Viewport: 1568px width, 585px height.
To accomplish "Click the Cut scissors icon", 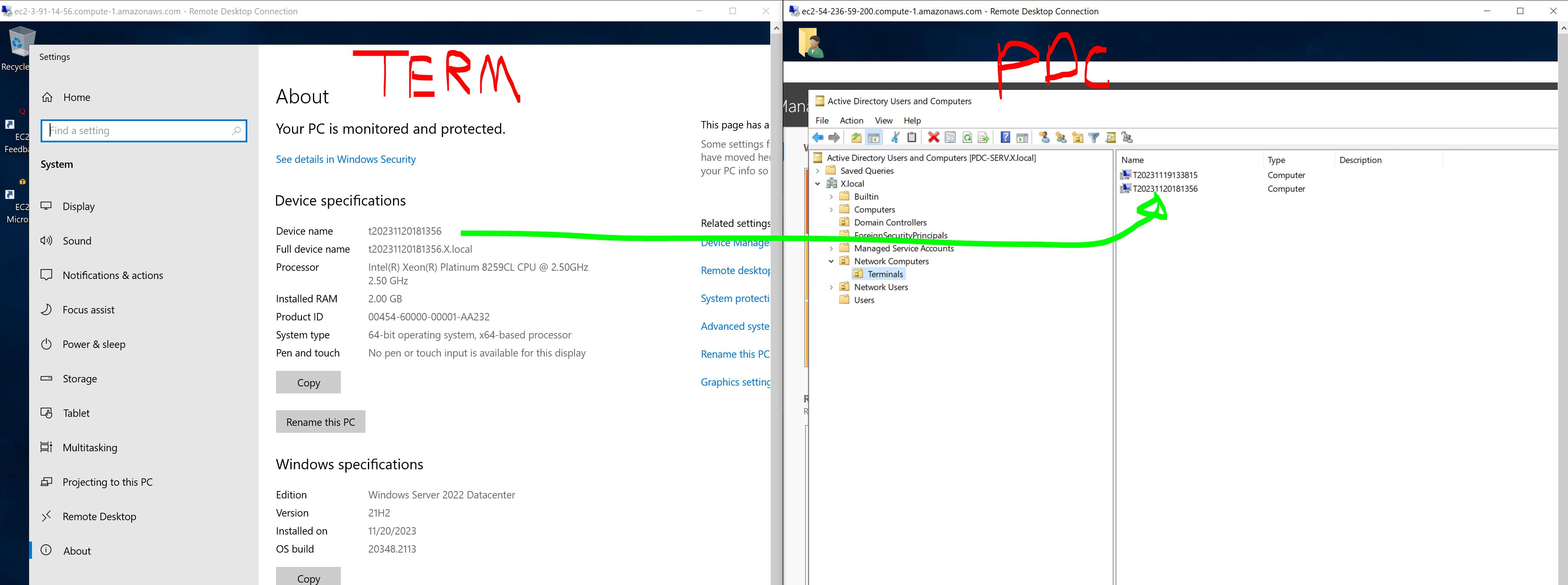I will [x=895, y=137].
